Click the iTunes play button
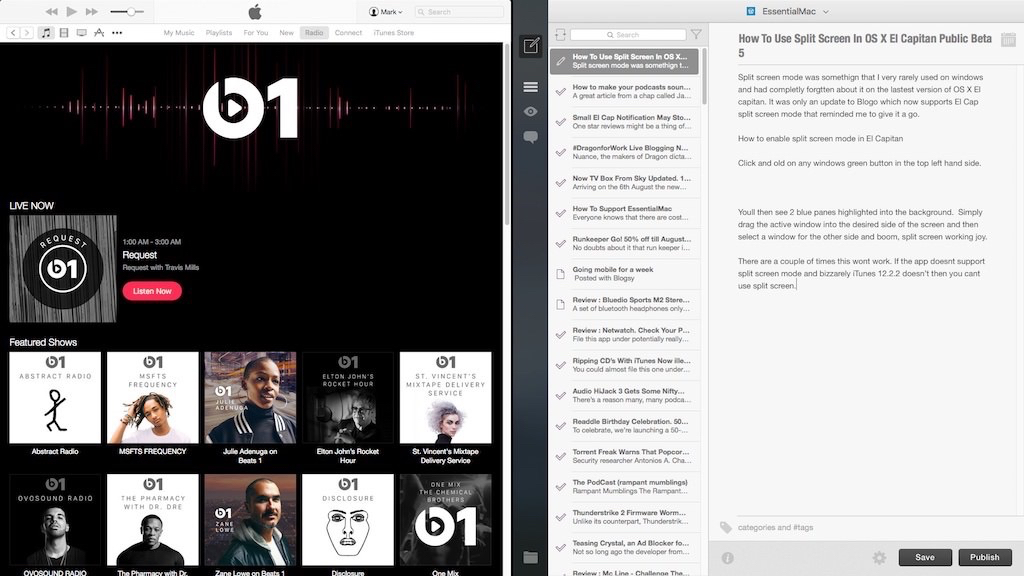This screenshot has height=576, width=1024. point(72,11)
